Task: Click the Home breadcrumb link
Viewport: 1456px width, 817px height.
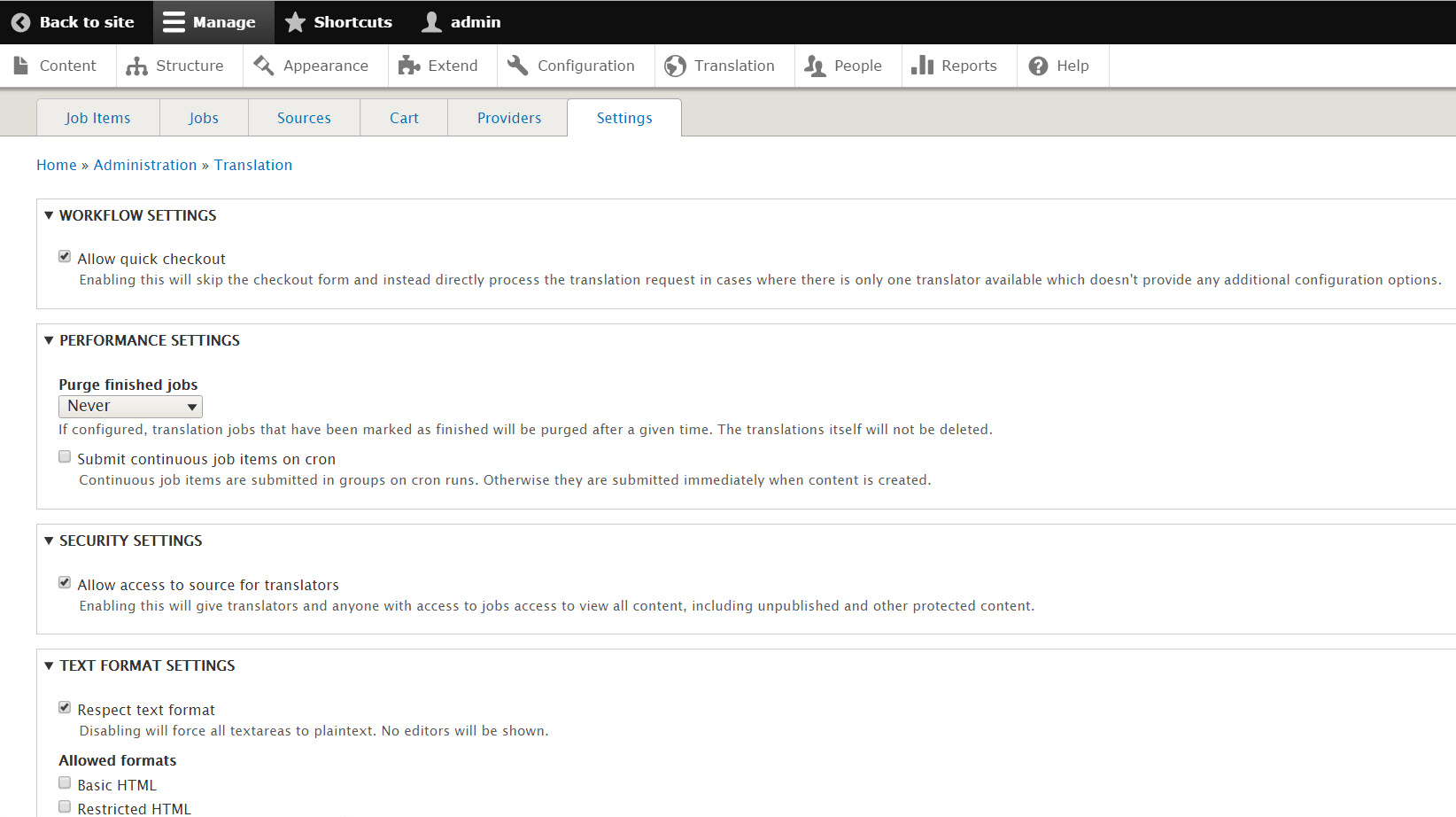Action: pos(57,165)
